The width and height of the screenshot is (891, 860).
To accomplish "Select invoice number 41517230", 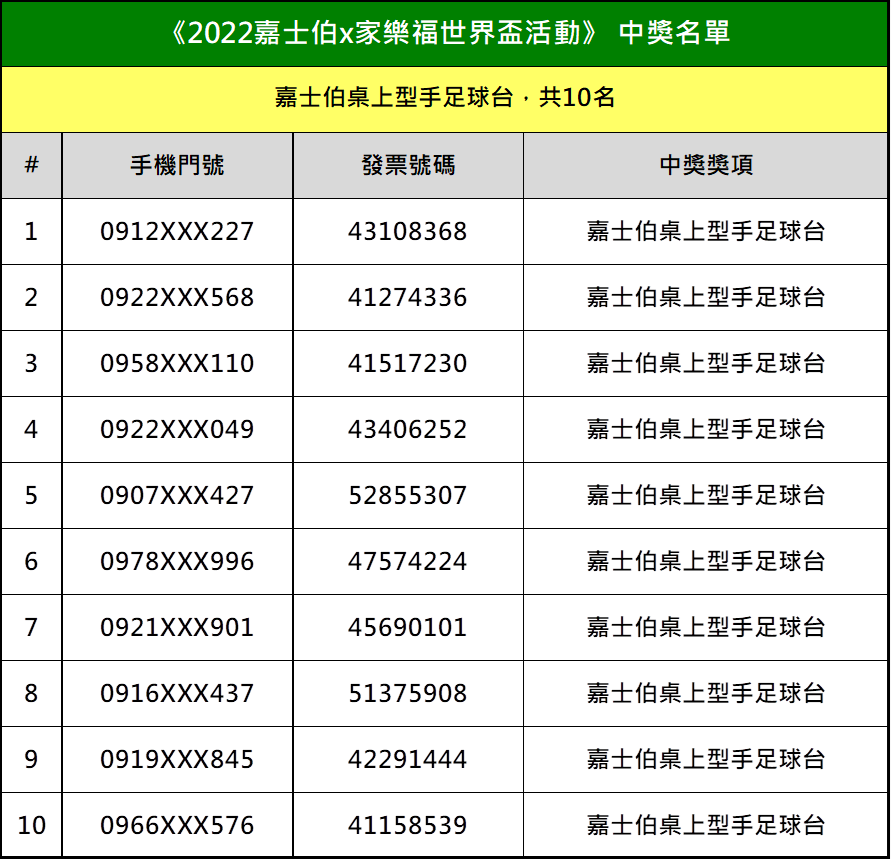I will point(407,363).
